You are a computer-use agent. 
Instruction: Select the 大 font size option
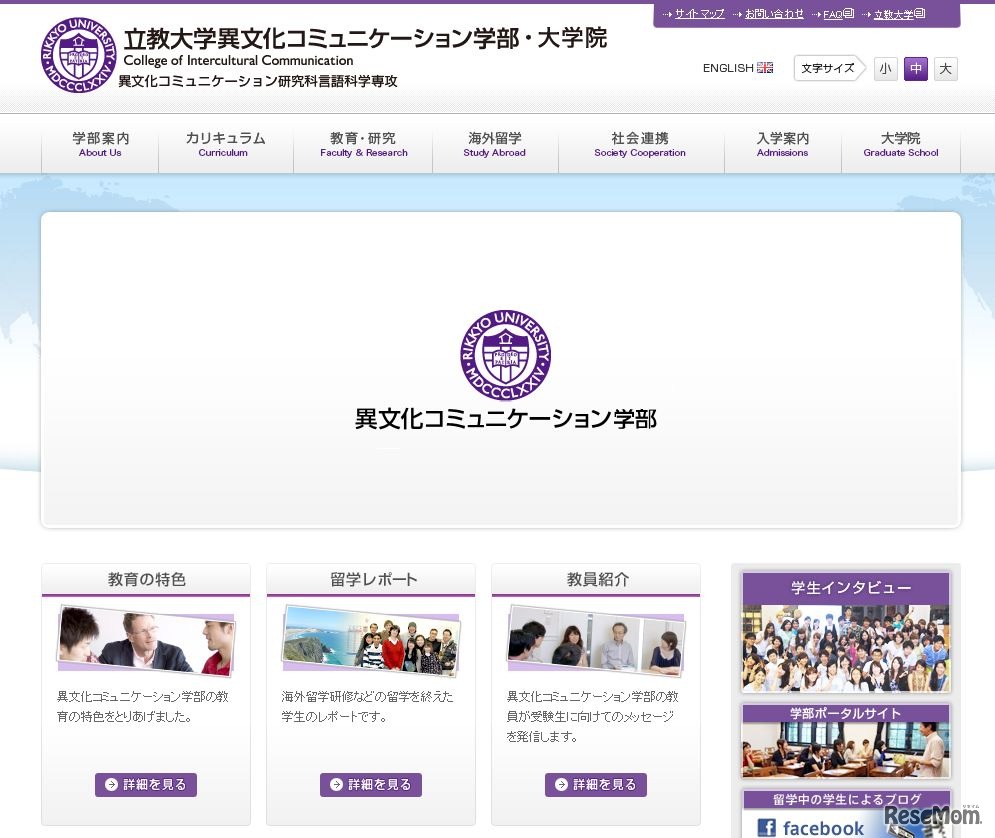click(945, 68)
